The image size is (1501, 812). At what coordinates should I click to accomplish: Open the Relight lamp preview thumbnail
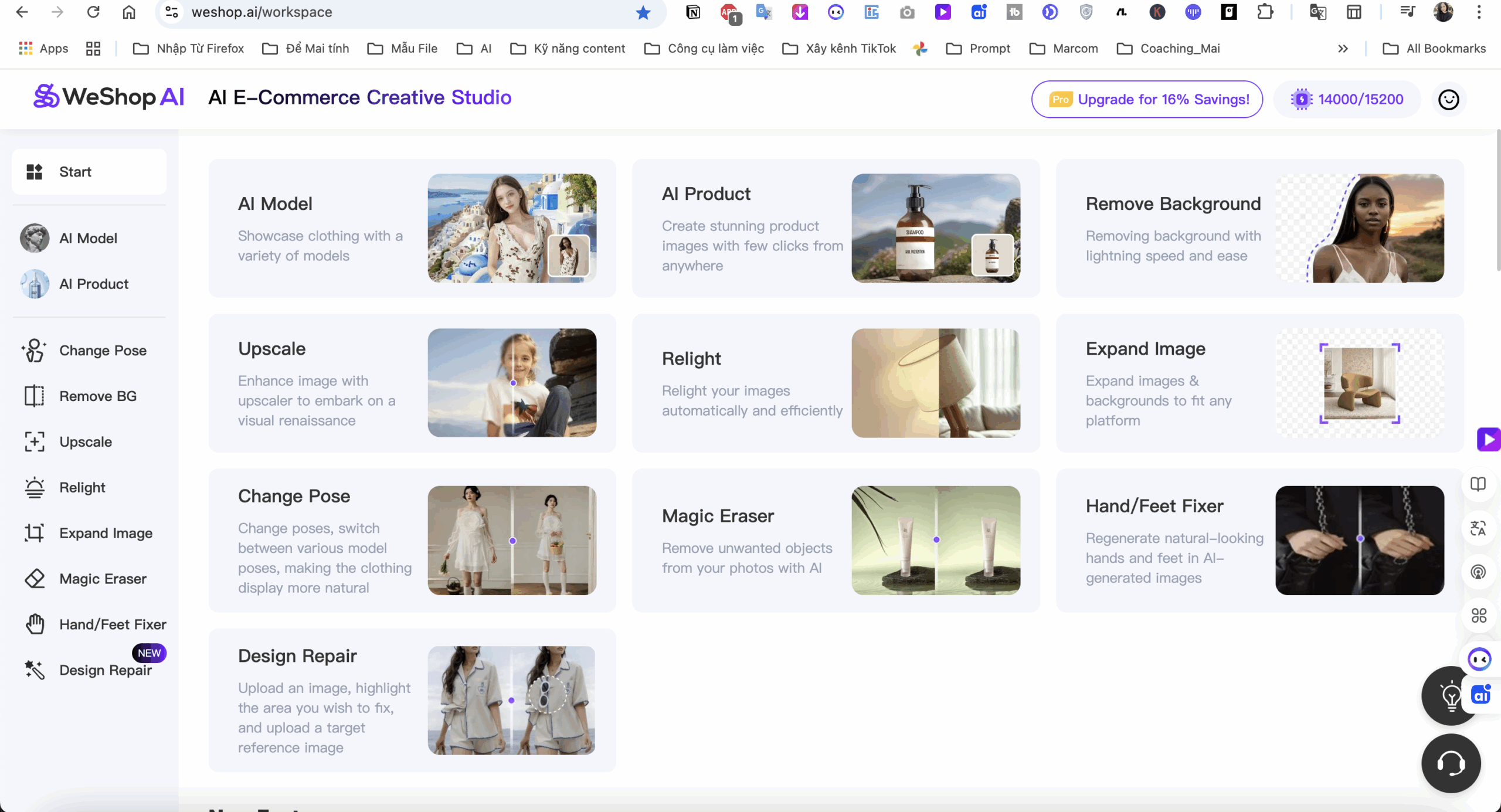pyautogui.click(x=936, y=383)
